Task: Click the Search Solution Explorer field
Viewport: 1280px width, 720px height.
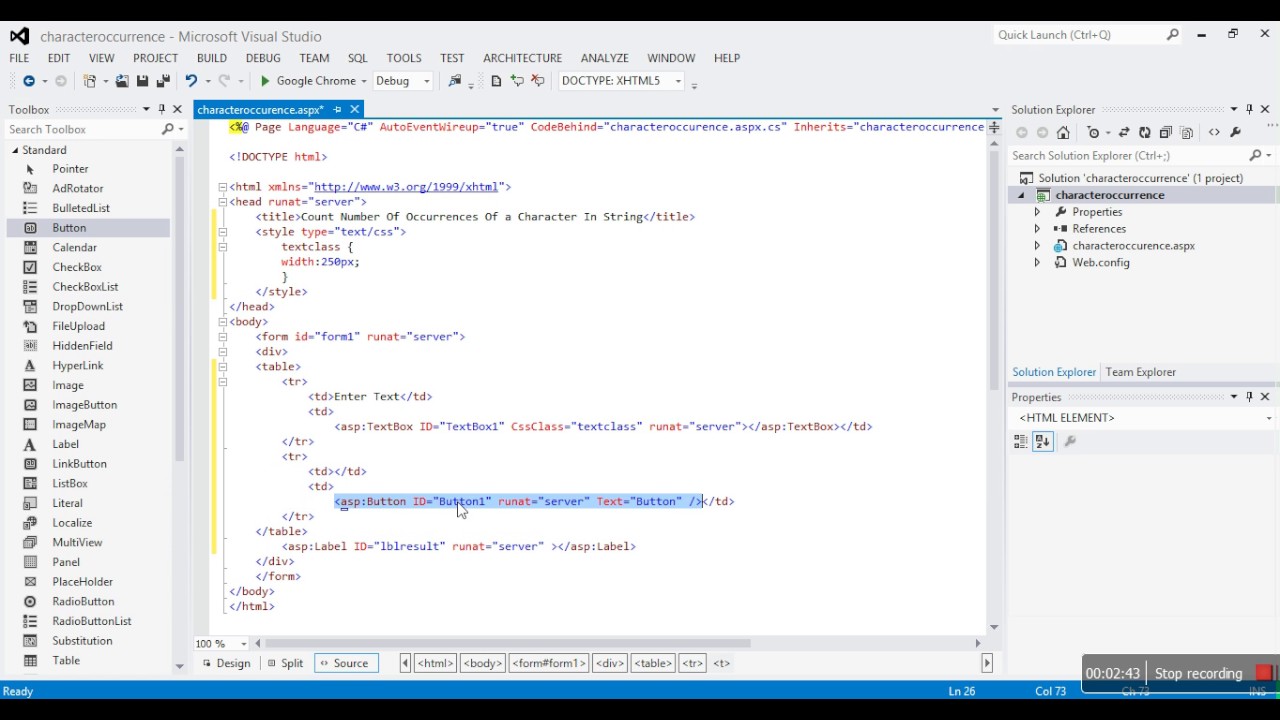Action: tap(1128, 156)
